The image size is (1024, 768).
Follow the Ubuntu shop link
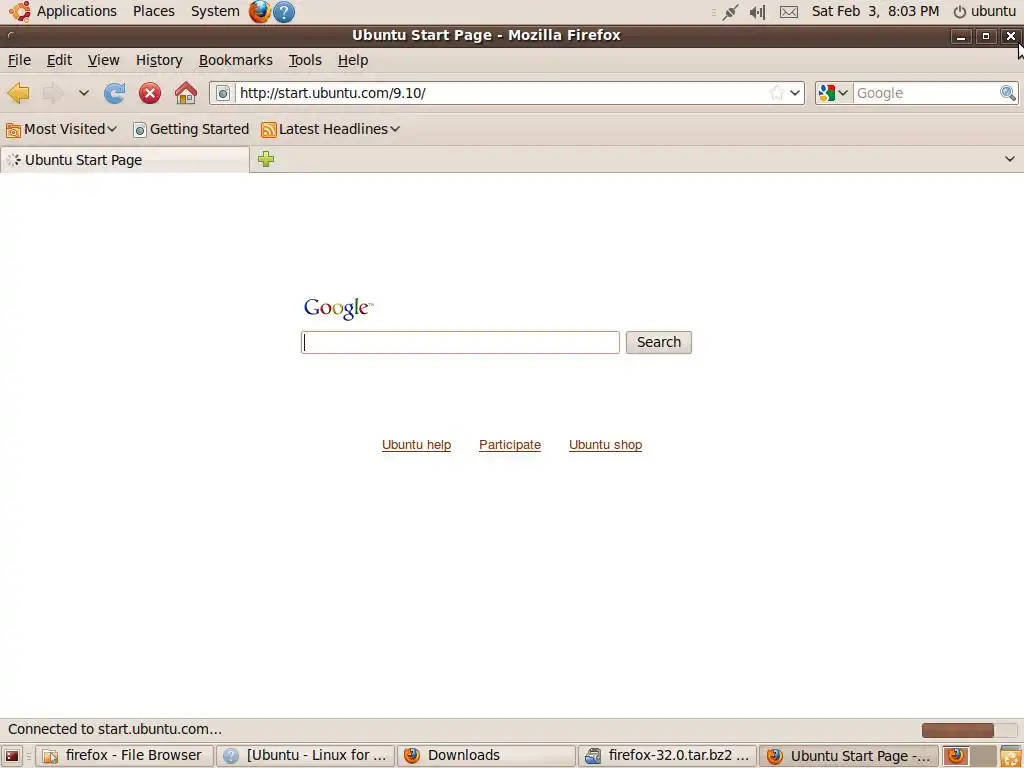605,445
